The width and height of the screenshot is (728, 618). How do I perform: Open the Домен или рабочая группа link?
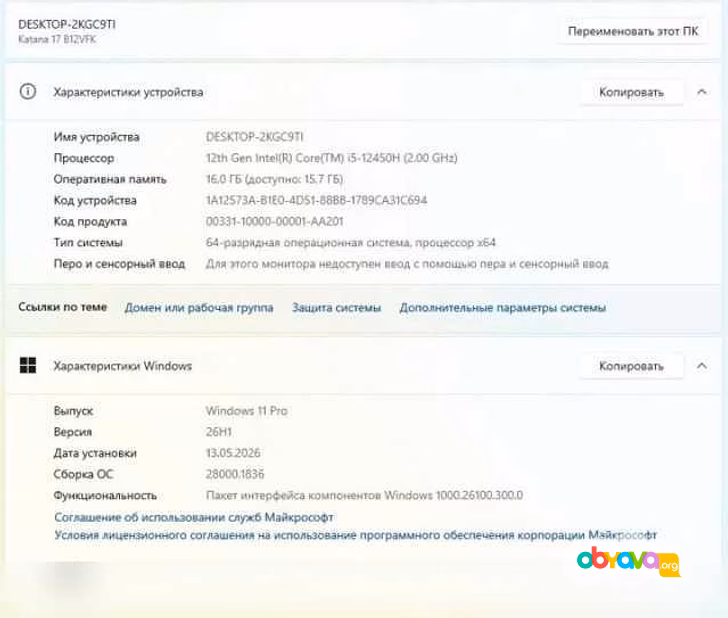199,308
